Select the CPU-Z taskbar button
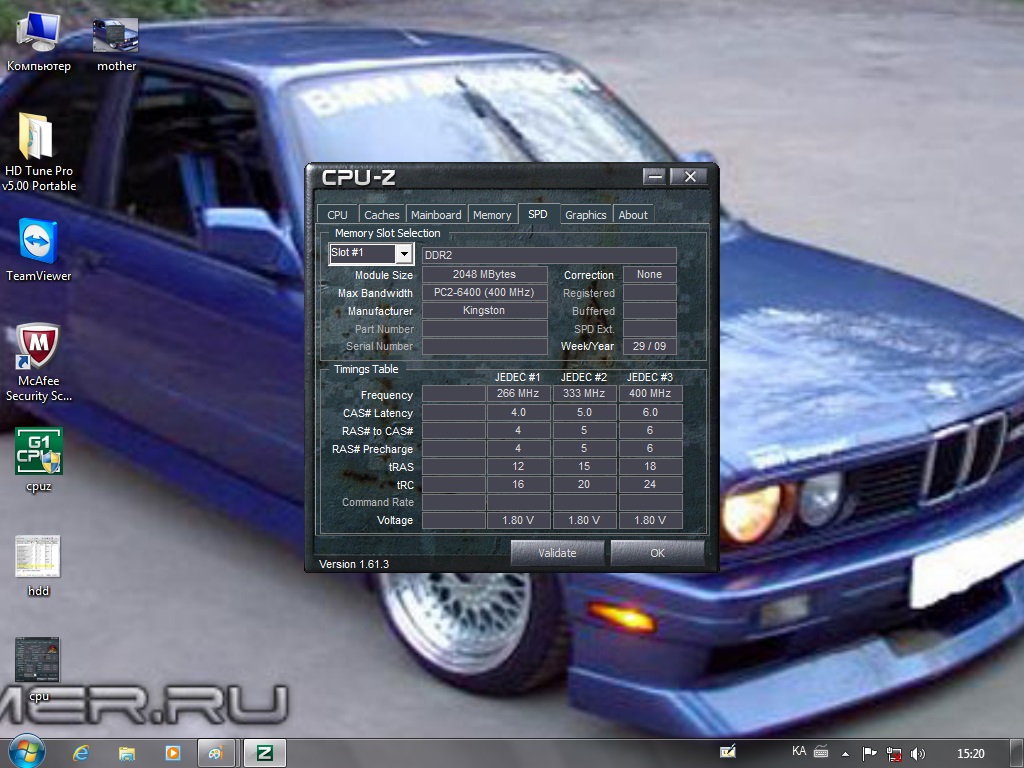This screenshot has height=768, width=1024. coord(264,753)
